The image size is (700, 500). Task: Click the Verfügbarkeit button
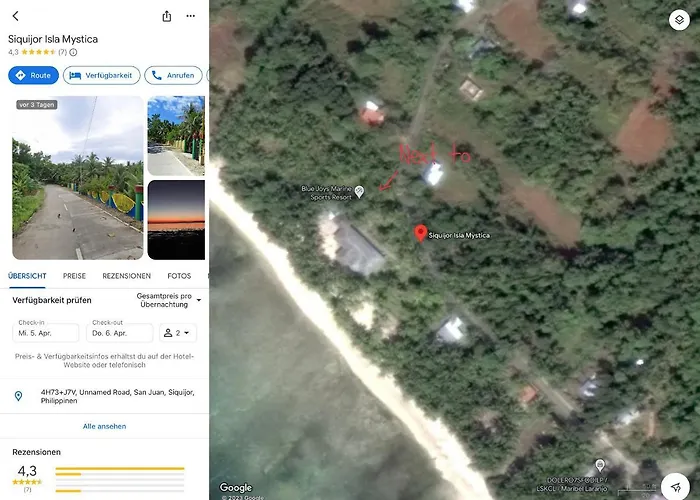coord(102,75)
